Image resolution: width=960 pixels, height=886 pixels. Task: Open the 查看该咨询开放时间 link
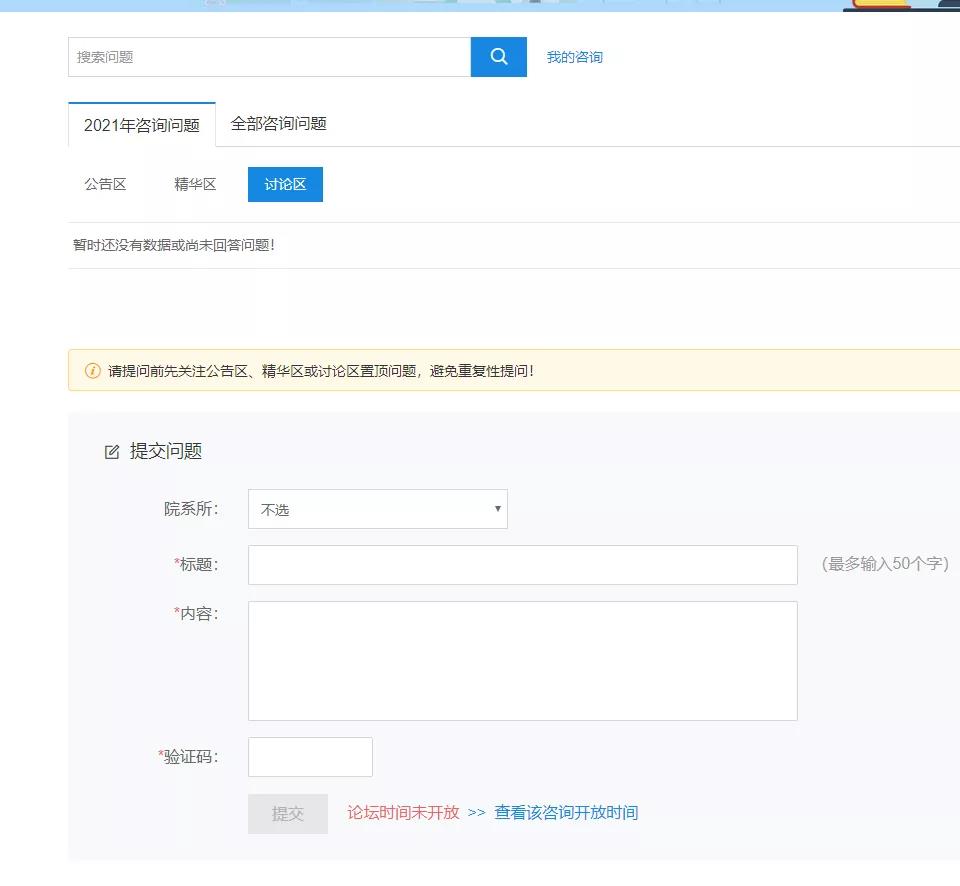(x=566, y=812)
